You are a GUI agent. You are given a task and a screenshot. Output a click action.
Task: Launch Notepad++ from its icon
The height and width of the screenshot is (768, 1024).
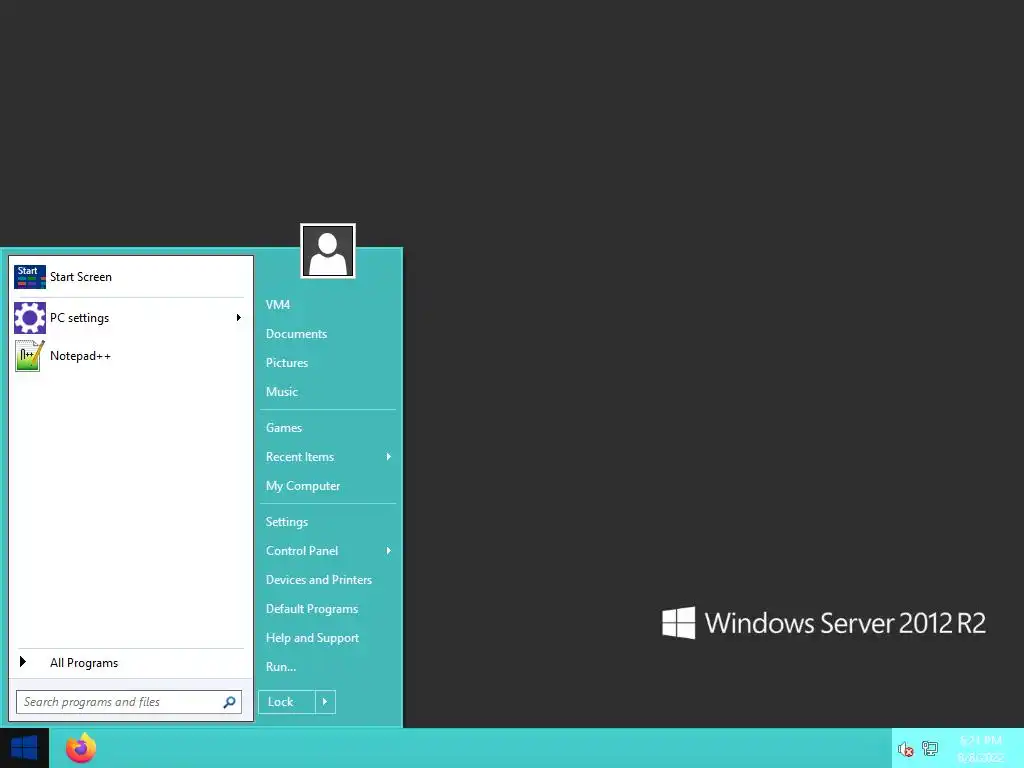click(30, 356)
